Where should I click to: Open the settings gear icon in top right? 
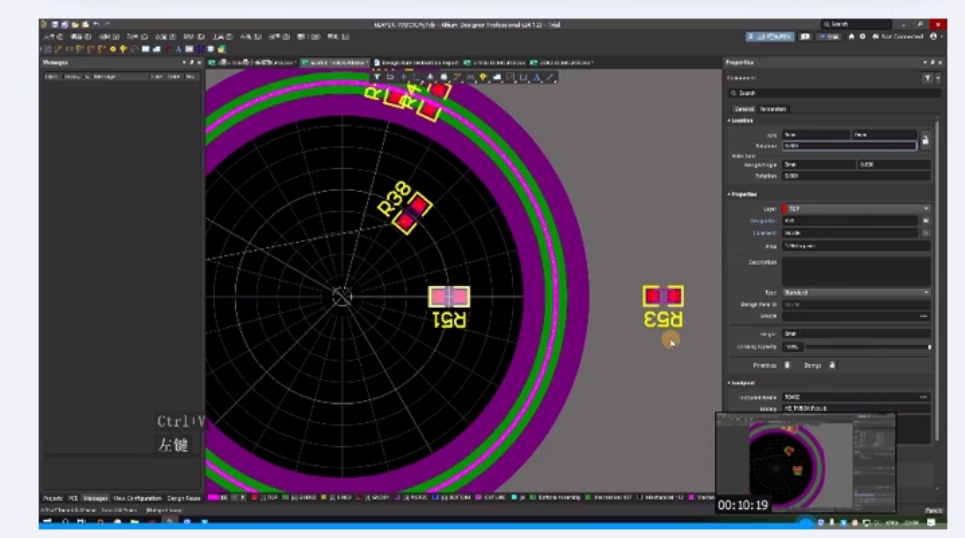(862, 37)
